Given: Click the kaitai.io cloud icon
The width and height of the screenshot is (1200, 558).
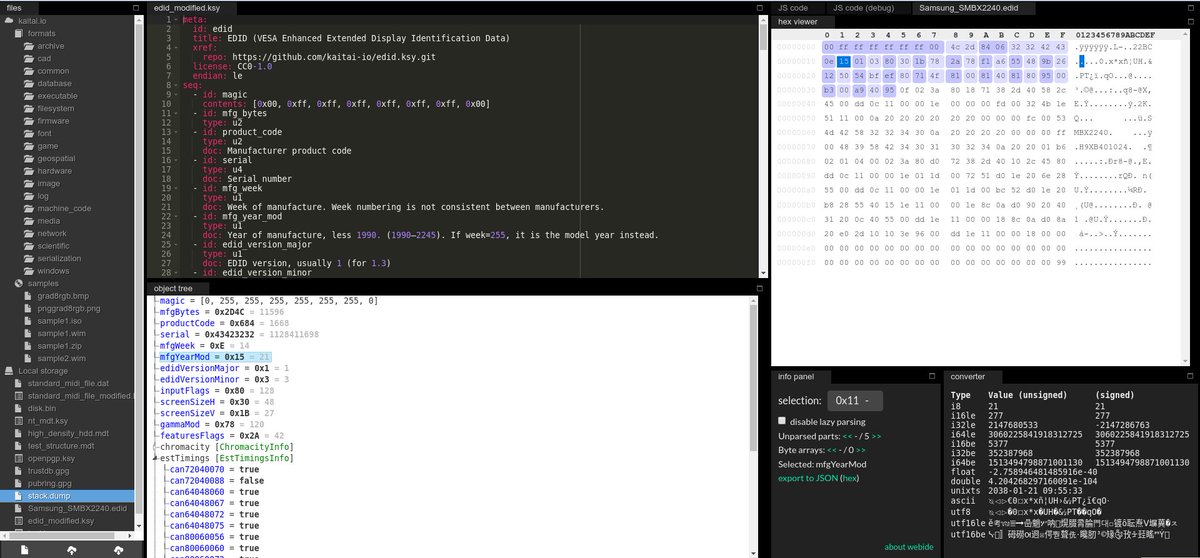Looking at the screenshot, I should tap(9, 20).
